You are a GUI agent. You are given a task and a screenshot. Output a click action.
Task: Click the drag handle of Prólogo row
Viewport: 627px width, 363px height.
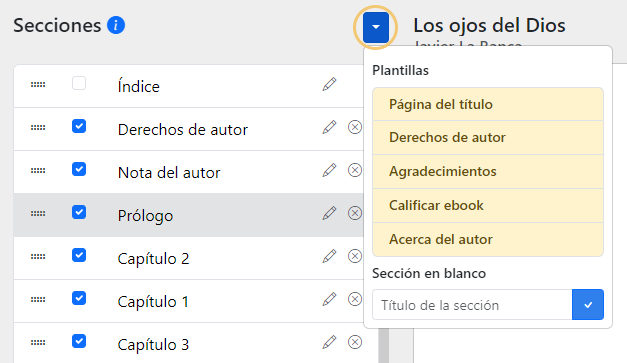(38, 213)
